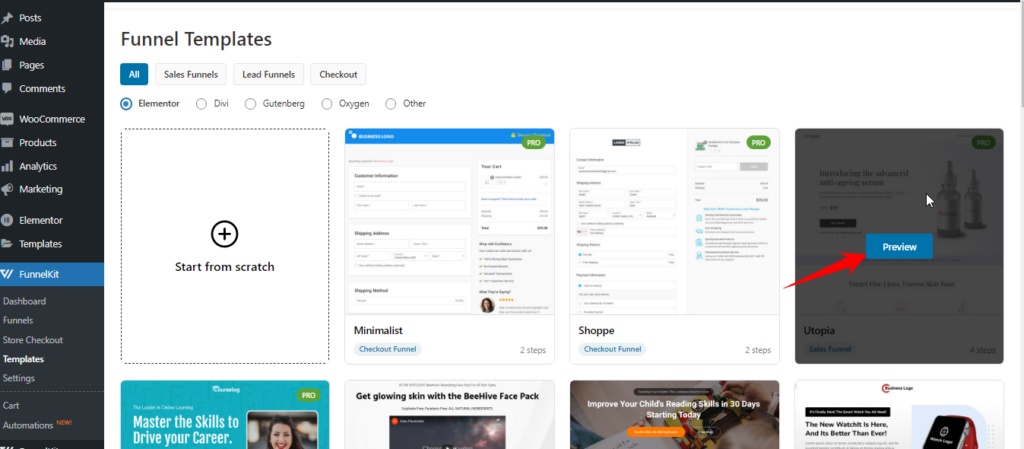Click Preview on the Utopia template
Viewport: 1024px width, 449px height.
[899, 247]
